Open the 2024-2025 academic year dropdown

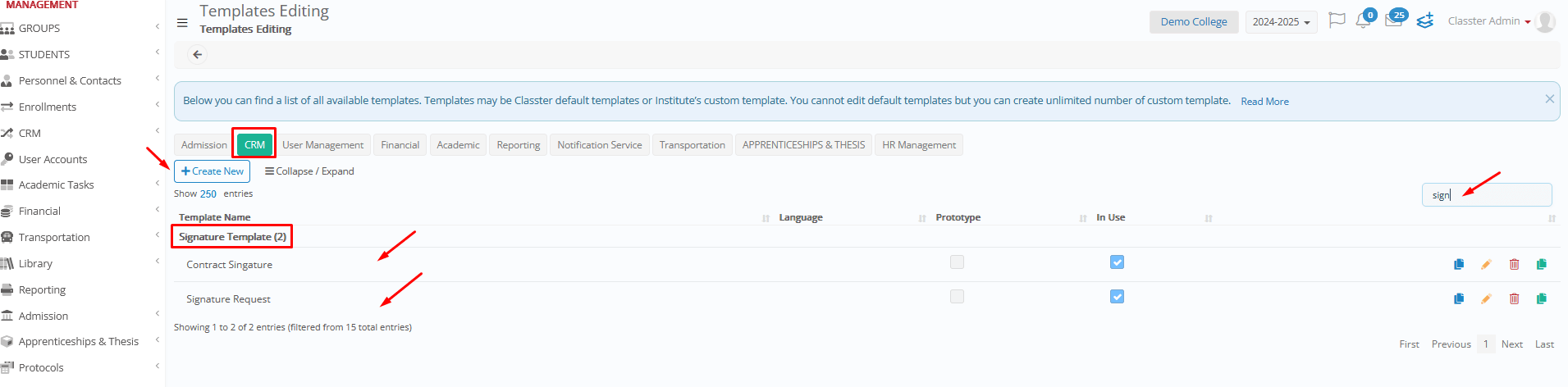[1280, 22]
